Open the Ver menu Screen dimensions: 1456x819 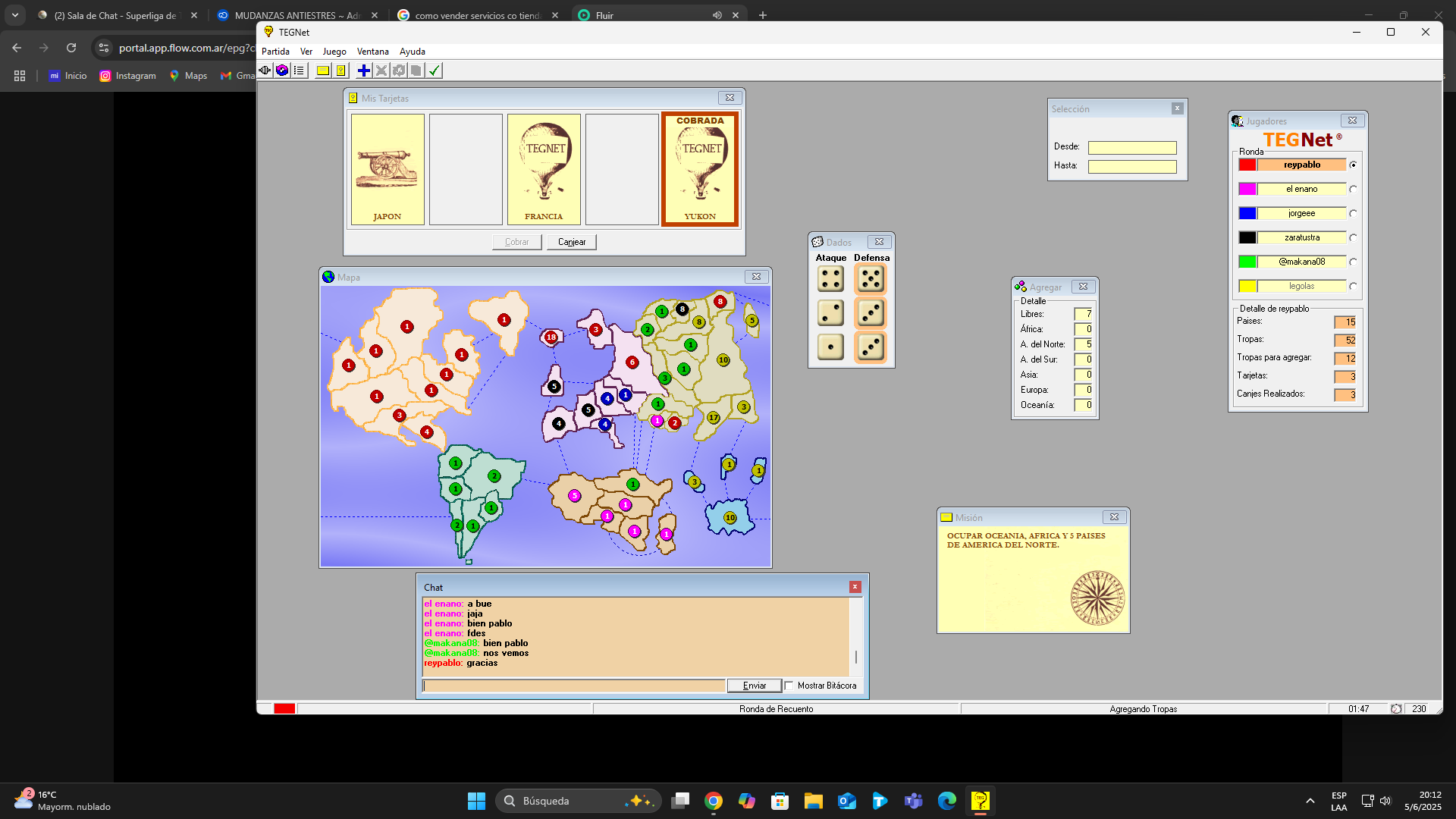click(306, 52)
